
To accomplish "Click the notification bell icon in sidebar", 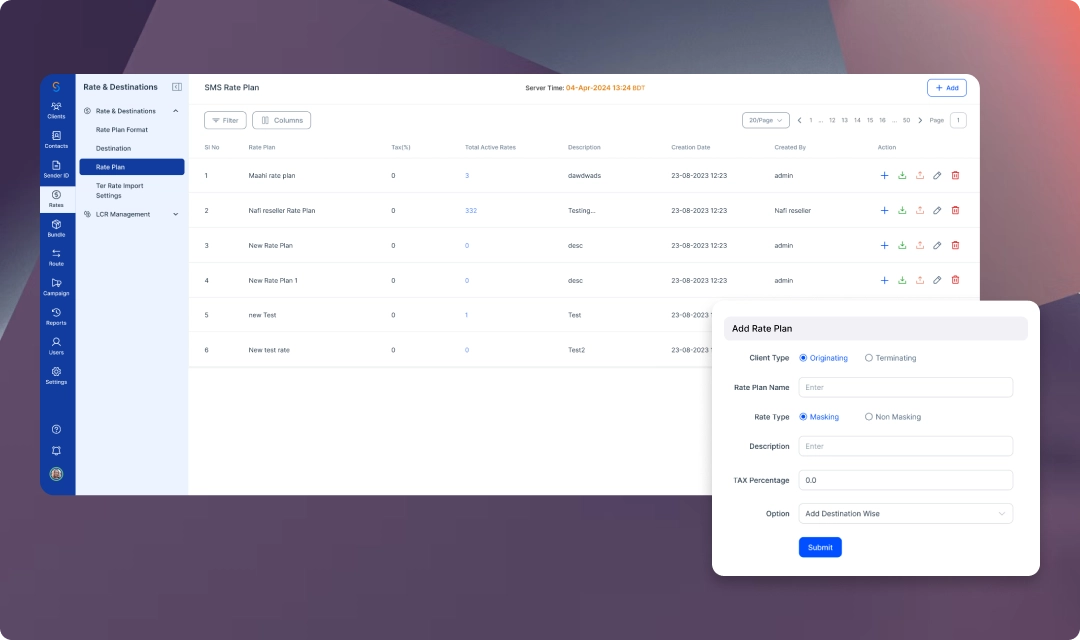I will (x=56, y=451).
